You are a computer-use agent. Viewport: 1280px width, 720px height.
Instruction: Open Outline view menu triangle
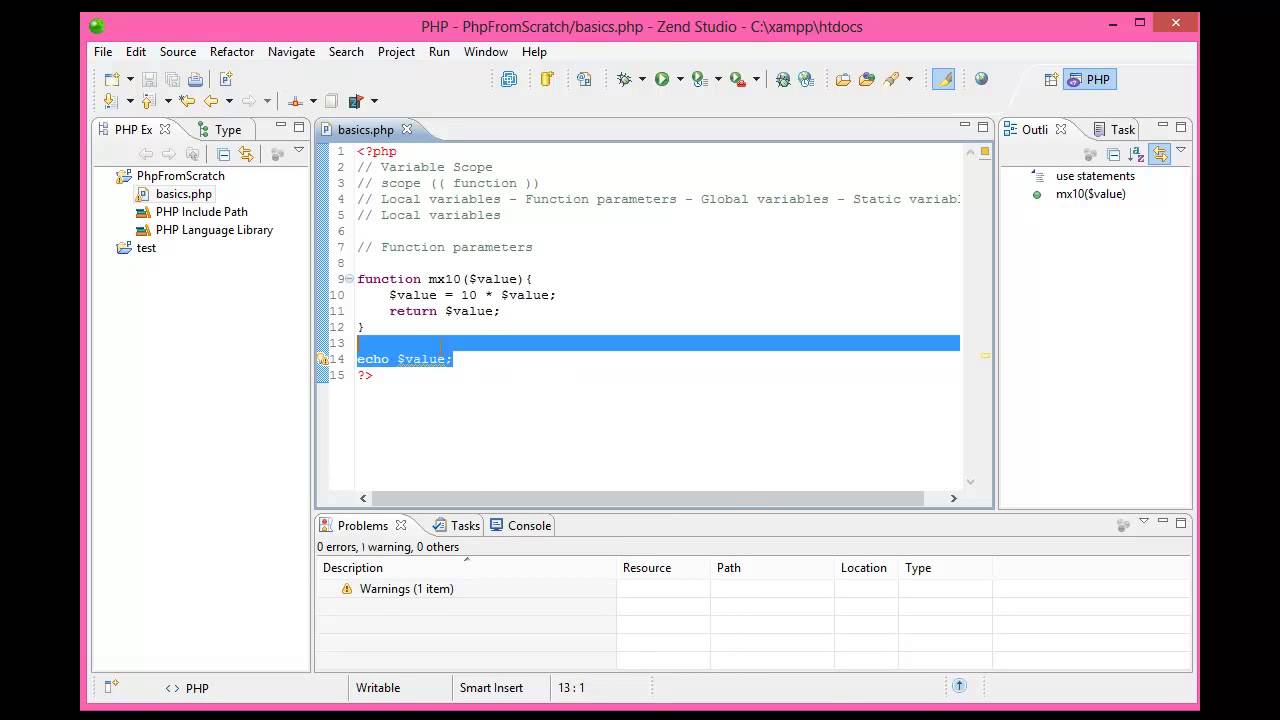coord(1181,150)
